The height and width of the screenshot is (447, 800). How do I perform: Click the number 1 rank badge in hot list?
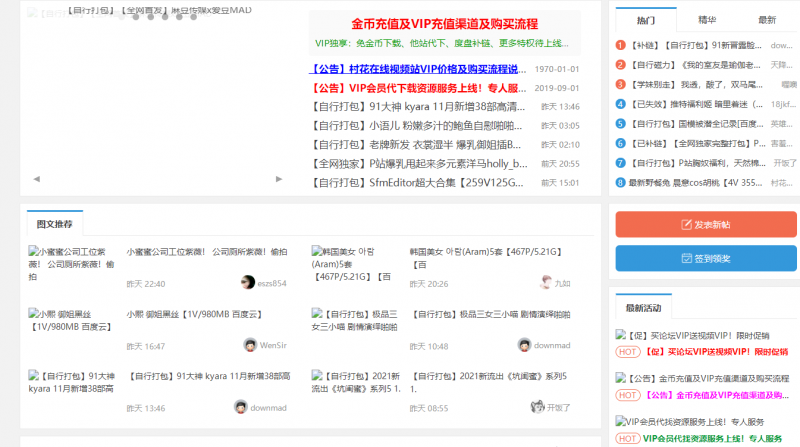click(620, 45)
